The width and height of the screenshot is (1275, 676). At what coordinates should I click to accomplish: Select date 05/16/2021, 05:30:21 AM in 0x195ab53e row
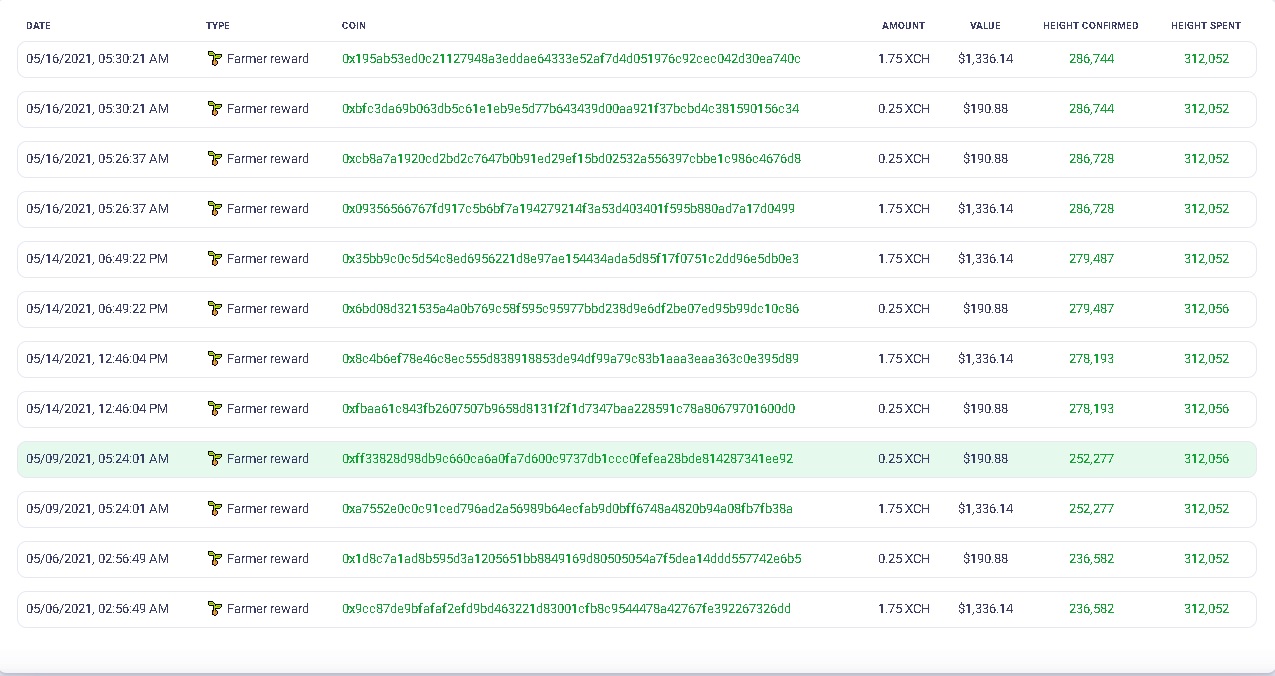click(x=97, y=59)
